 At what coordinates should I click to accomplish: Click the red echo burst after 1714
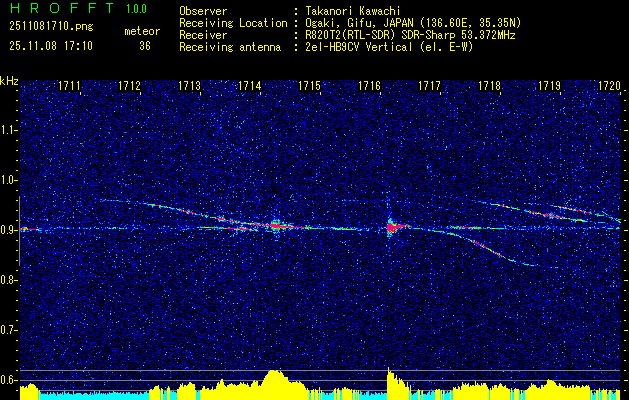276,225
